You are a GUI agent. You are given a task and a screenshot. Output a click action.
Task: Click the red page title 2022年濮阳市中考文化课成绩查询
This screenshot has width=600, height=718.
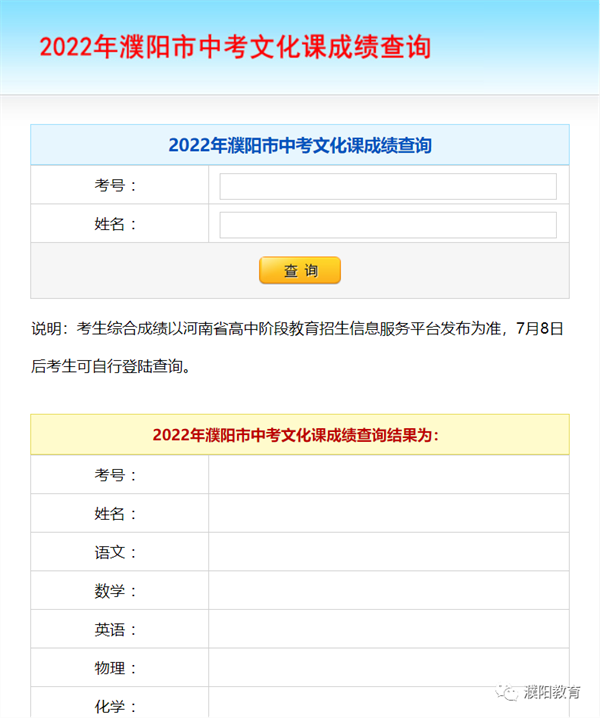235,47
